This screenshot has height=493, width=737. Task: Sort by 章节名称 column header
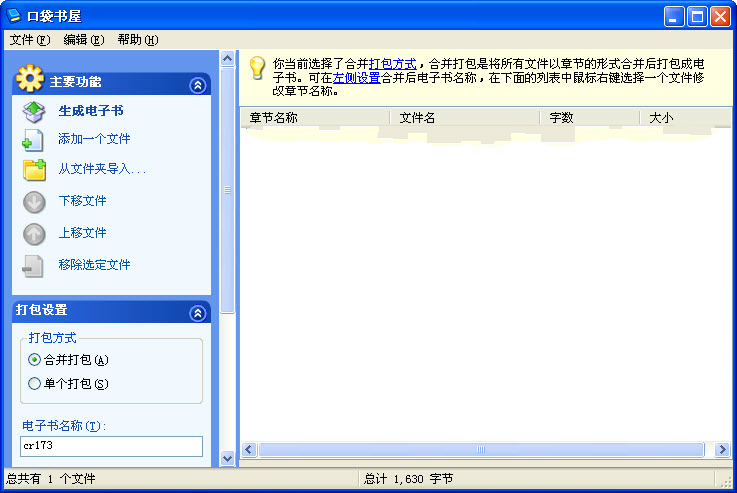(315, 117)
